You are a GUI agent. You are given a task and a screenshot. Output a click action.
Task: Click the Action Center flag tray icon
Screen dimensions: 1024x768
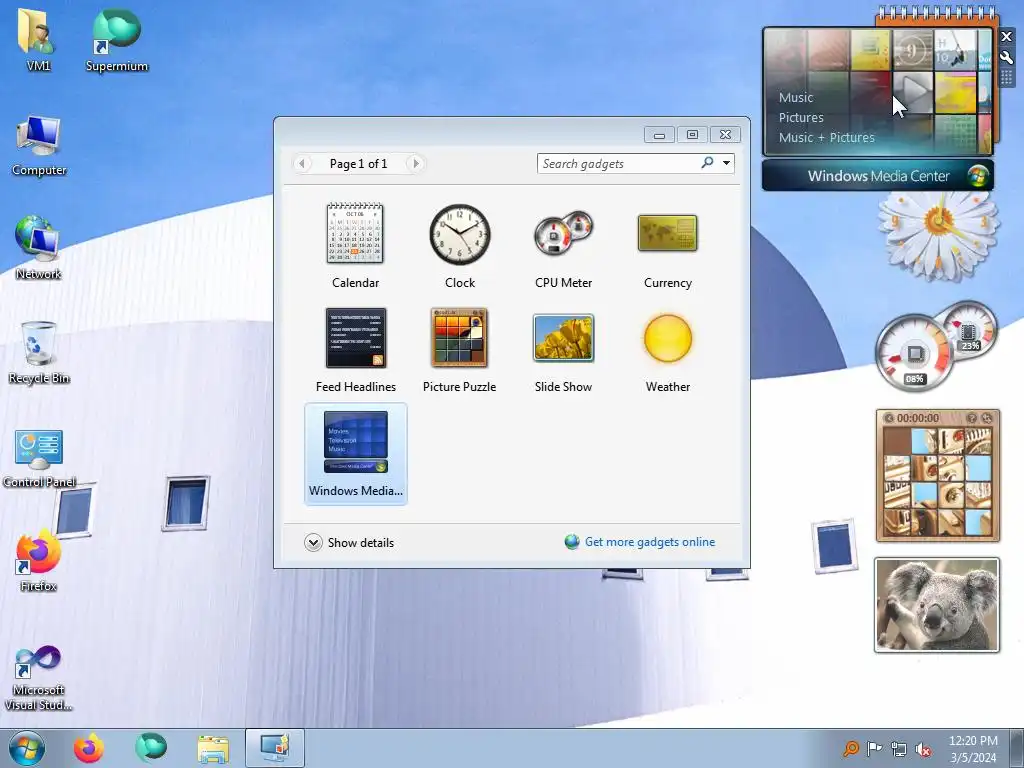point(874,748)
